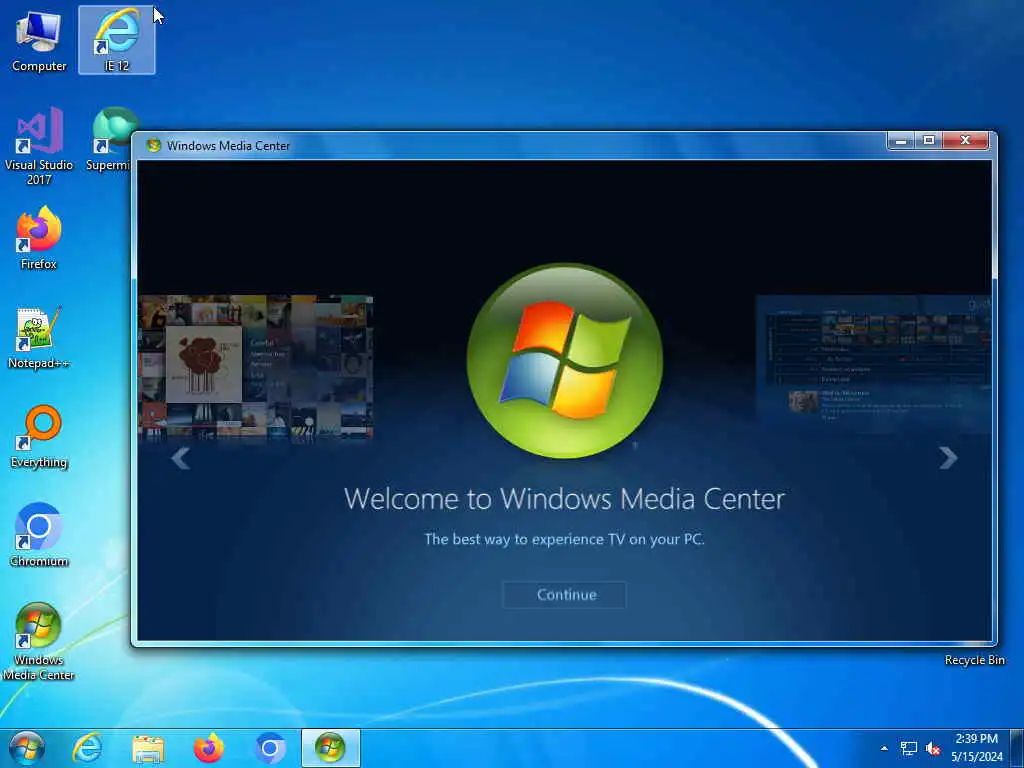Select the Windows Media Center desktop shortcut
The height and width of the screenshot is (768, 1024).
point(39,642)
